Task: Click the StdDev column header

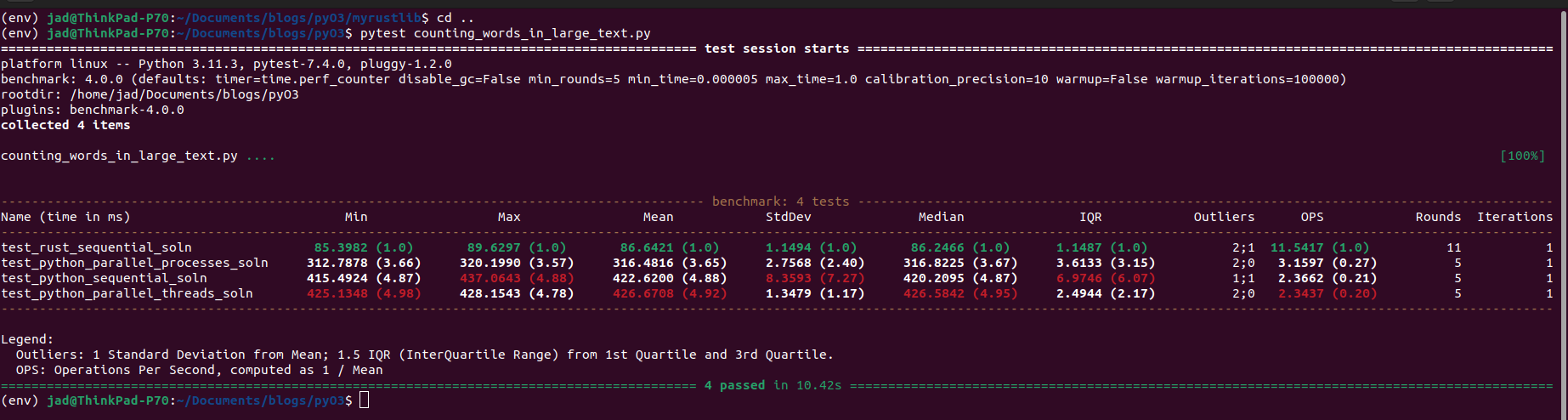Action: pos(788,217)
